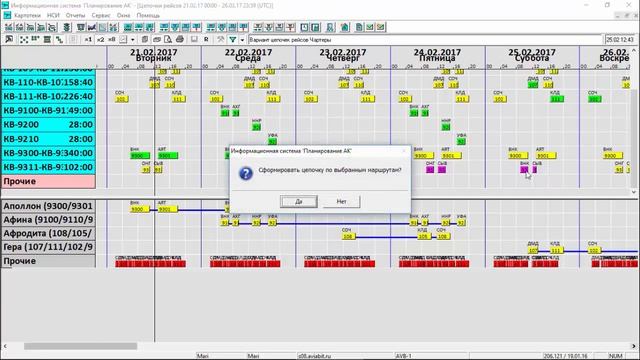Click the copy documents icon

[144, 40]
